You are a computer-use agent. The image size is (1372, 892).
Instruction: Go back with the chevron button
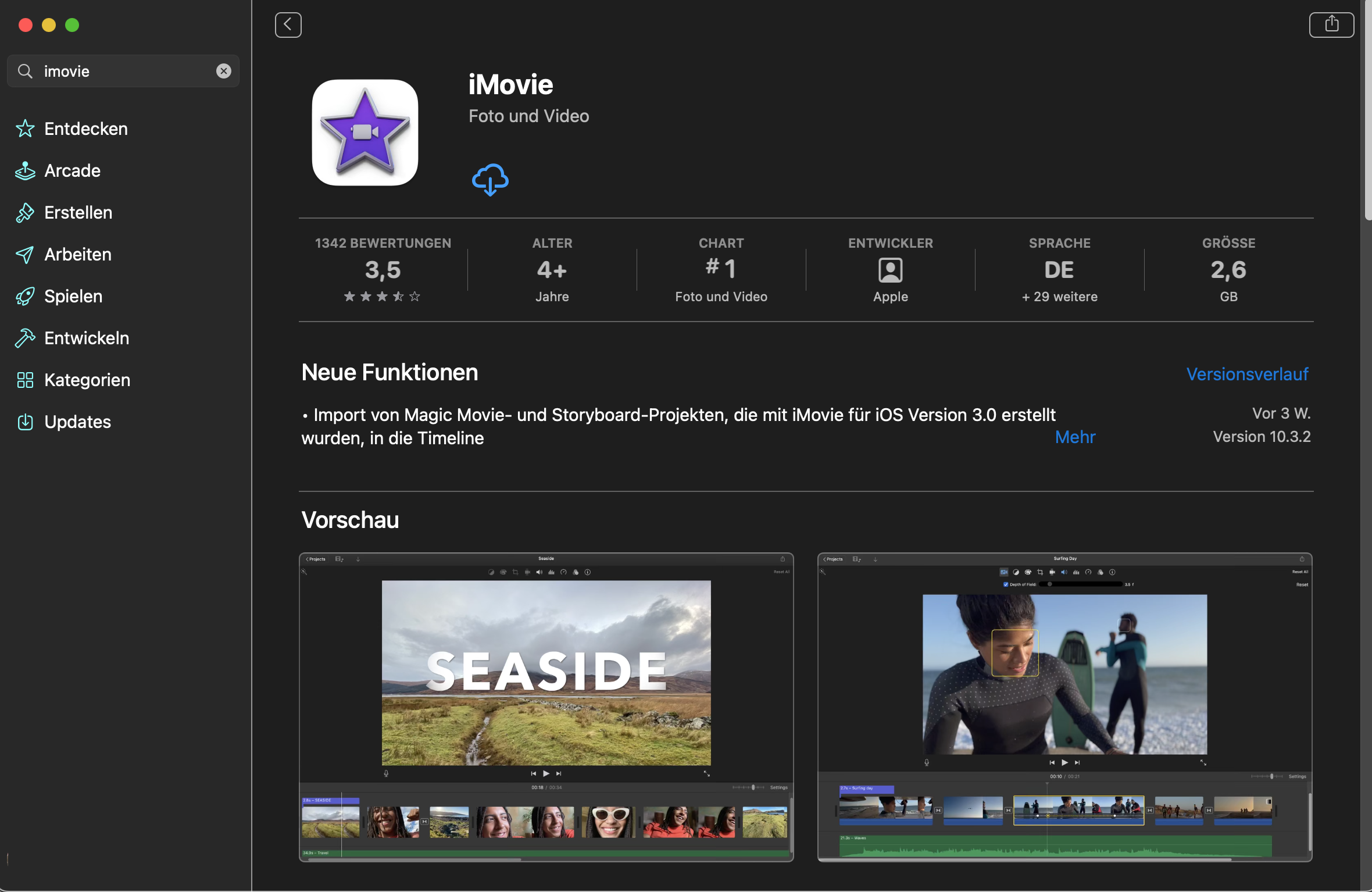pos(288,25)
